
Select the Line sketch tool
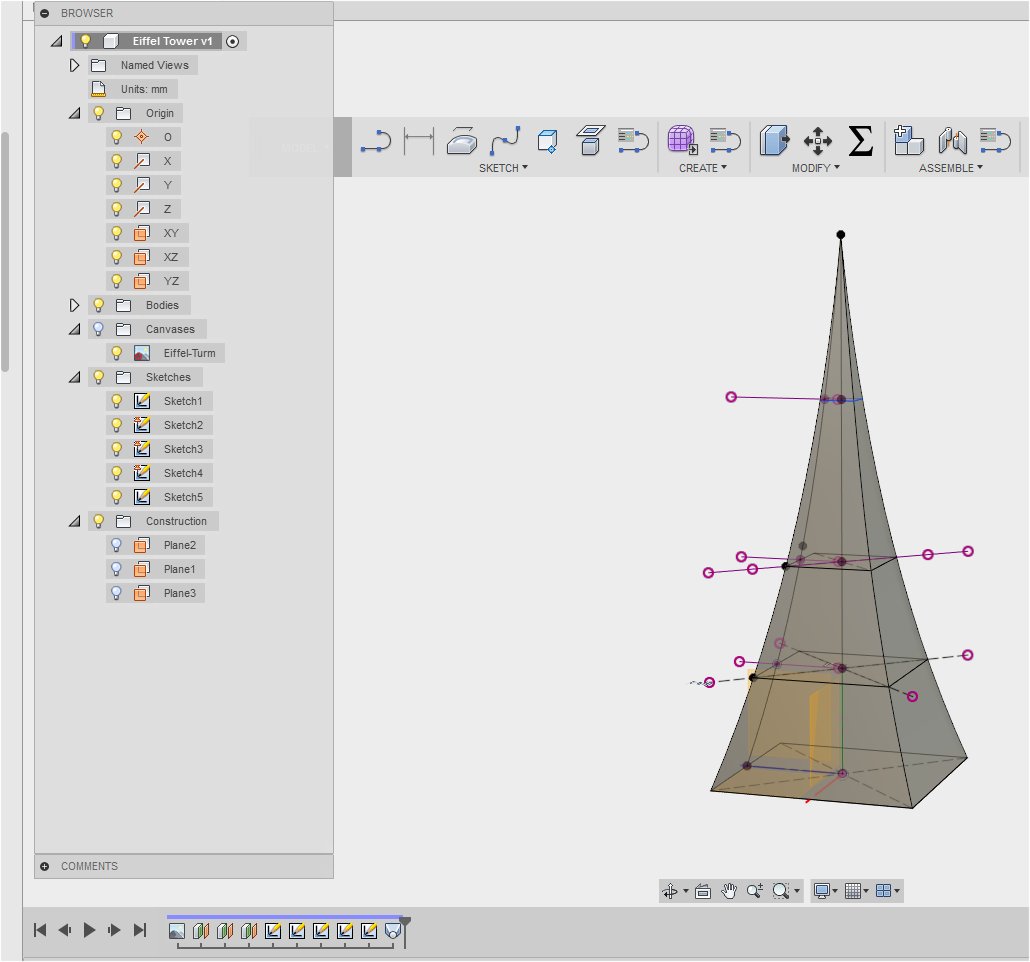pos(376,141)
